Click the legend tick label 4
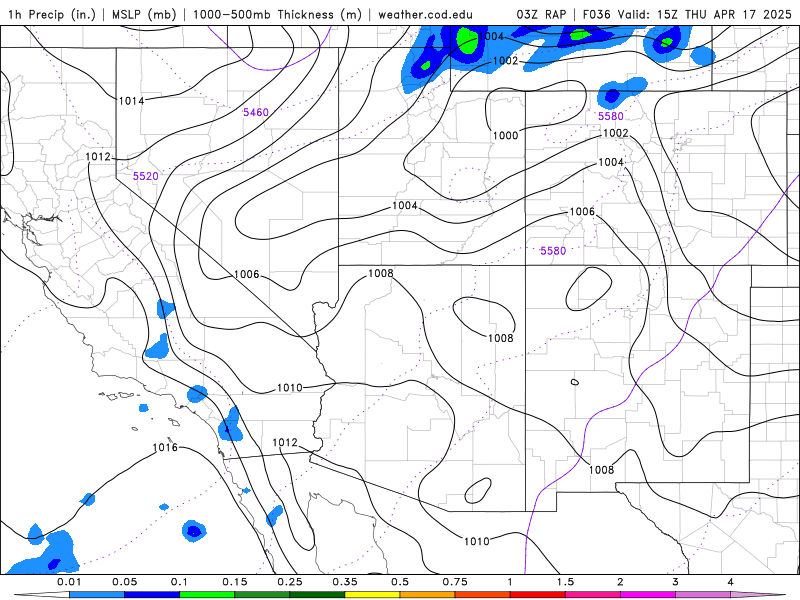800x600 pixels. click(731, 582)
